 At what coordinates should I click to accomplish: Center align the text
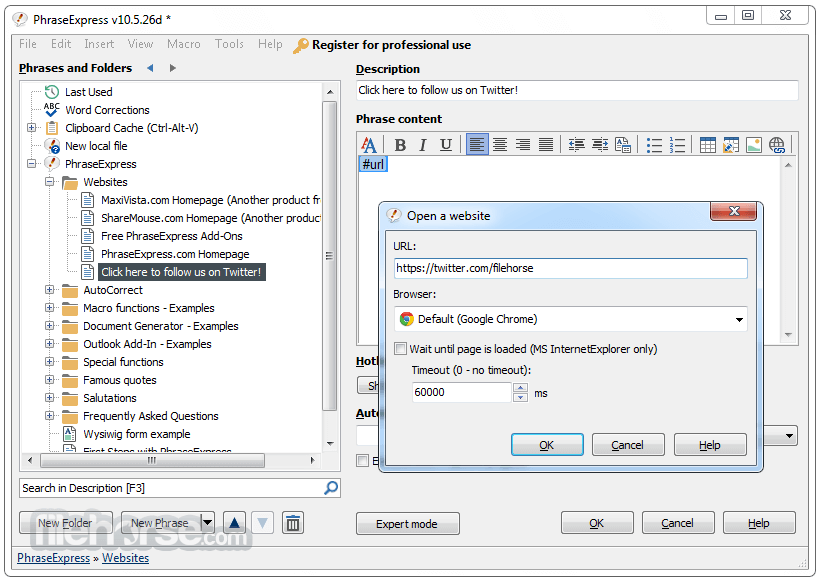500,145
